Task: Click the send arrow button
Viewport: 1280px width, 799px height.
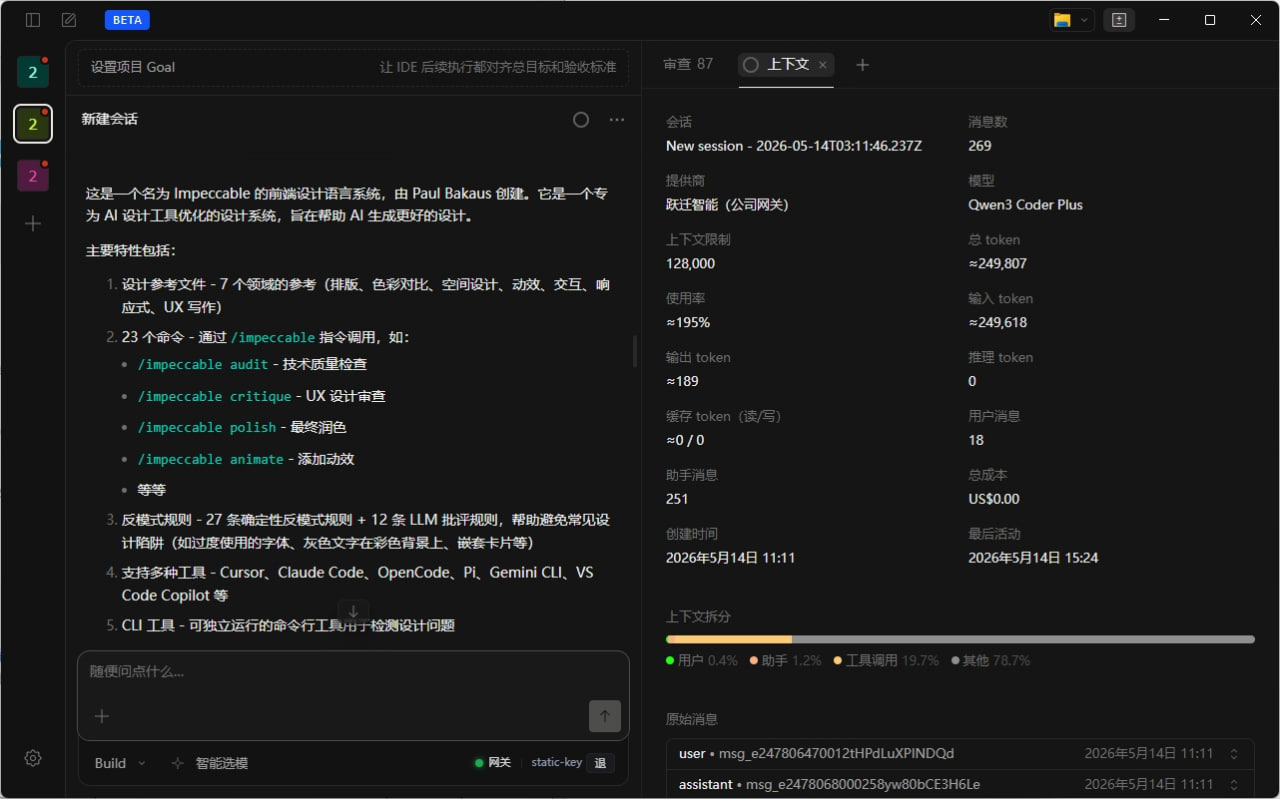Action: (605, 716)
